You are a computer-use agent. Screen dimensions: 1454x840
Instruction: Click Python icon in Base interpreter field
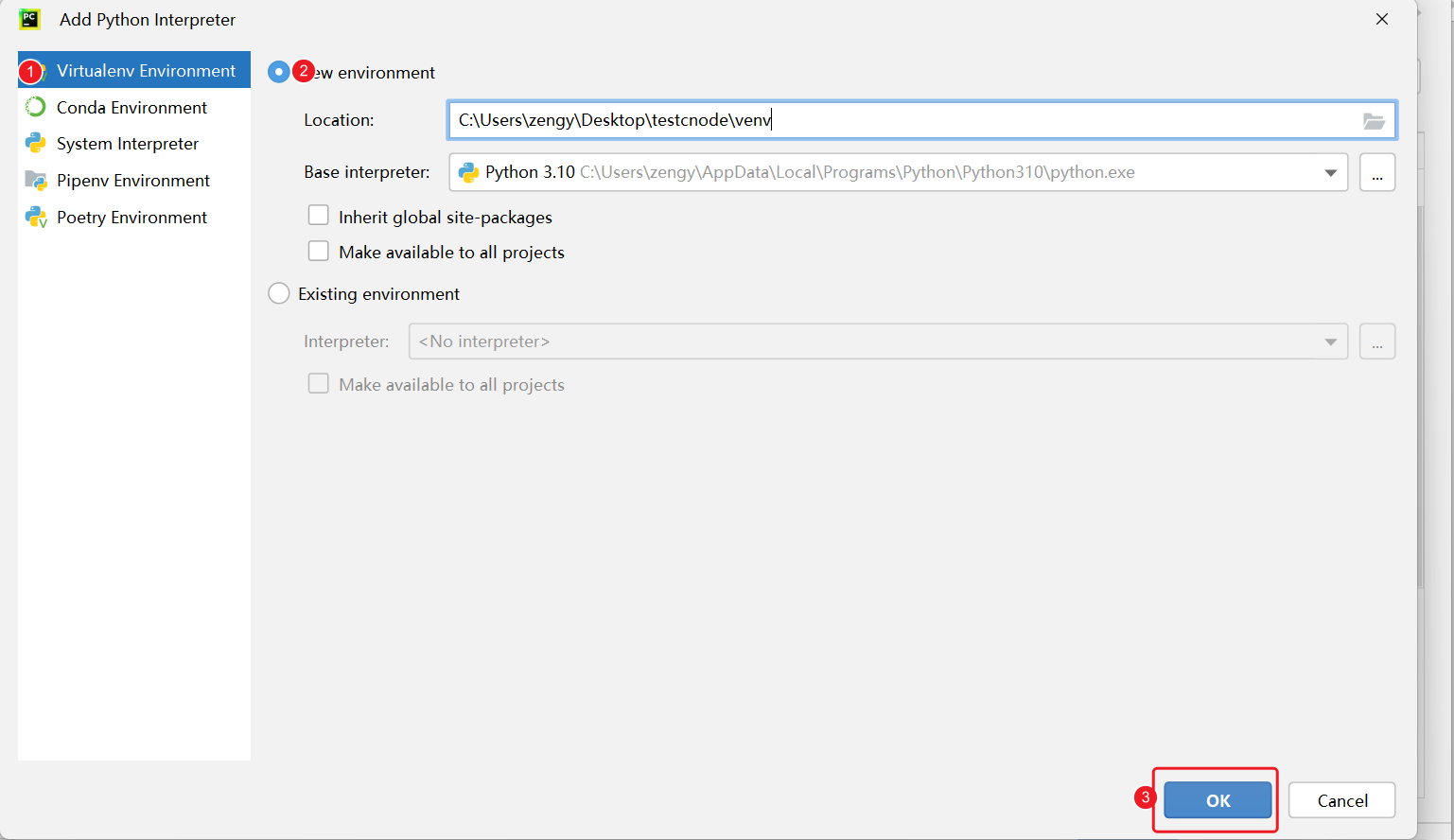(x=468, y=172)
